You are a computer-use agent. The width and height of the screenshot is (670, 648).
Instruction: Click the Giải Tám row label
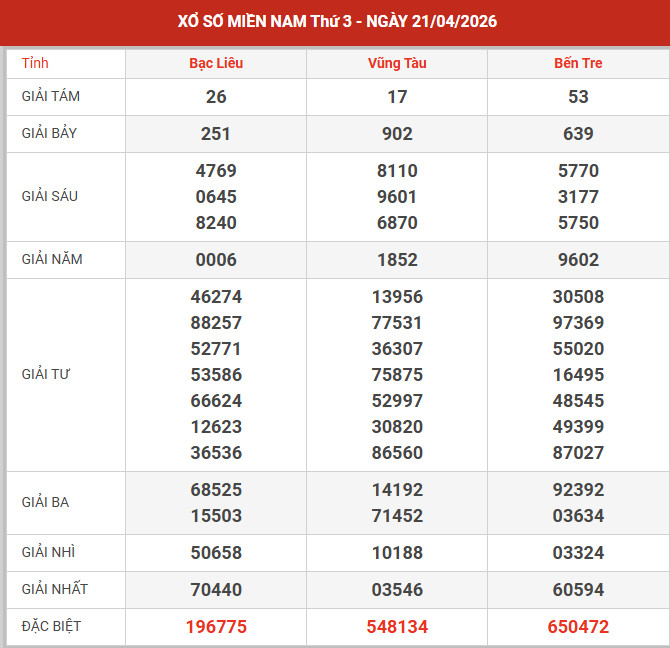coord(50,96)
